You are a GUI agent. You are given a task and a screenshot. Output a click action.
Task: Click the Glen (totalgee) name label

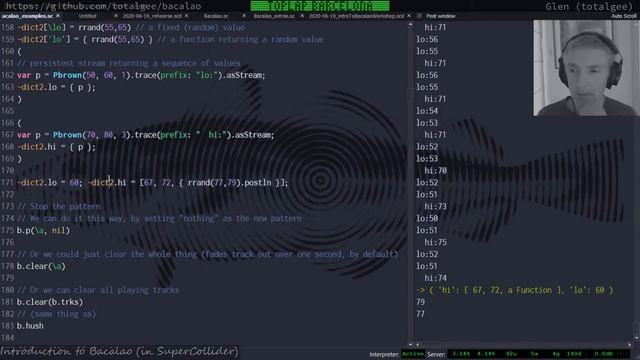[589, 7]
